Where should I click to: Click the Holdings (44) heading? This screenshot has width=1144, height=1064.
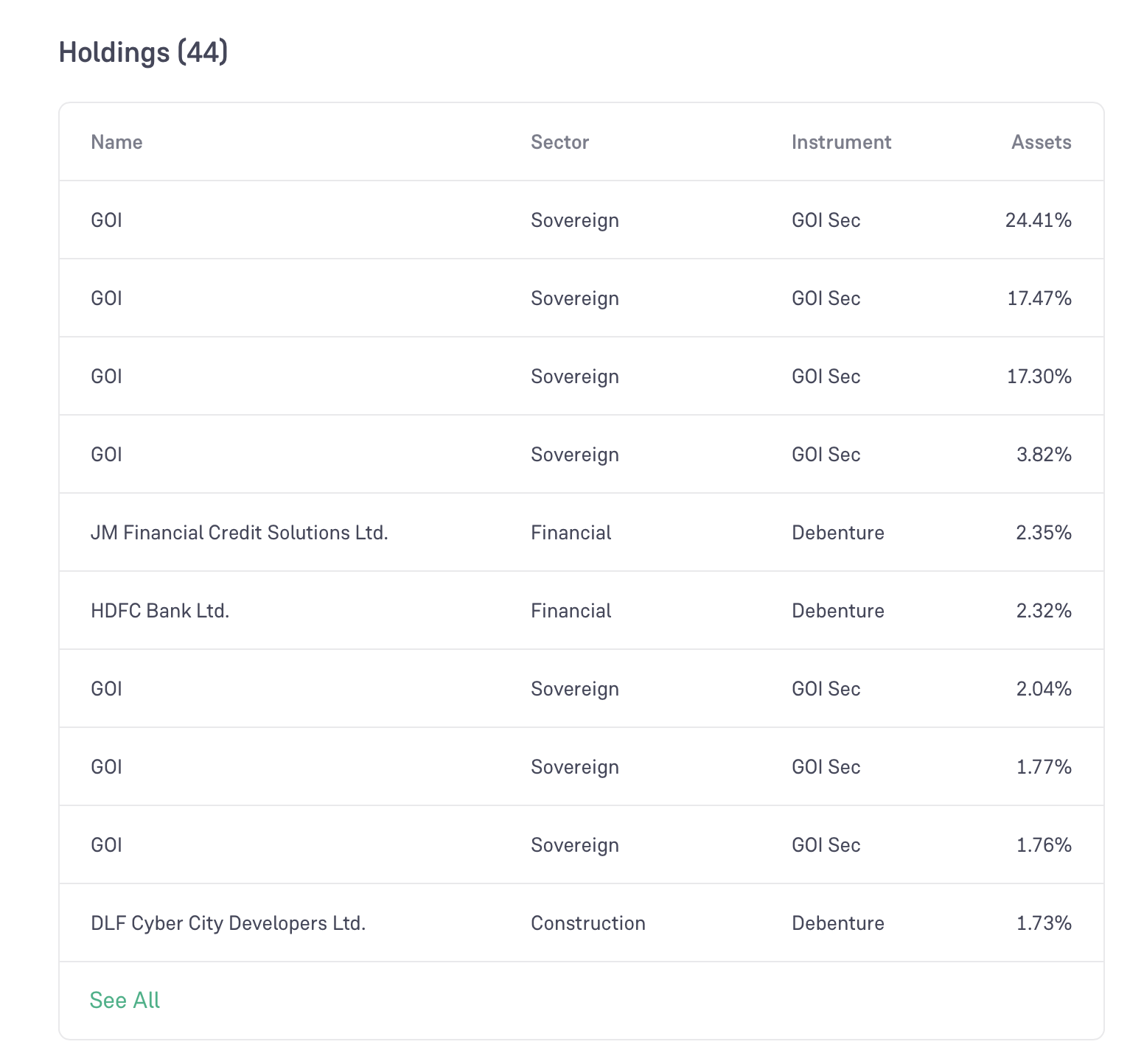pos(143,52)
